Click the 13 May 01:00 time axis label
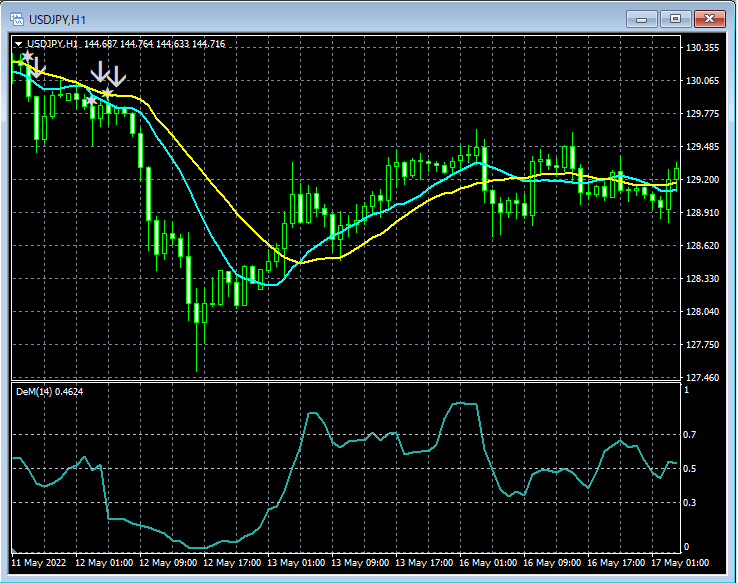 296,563
